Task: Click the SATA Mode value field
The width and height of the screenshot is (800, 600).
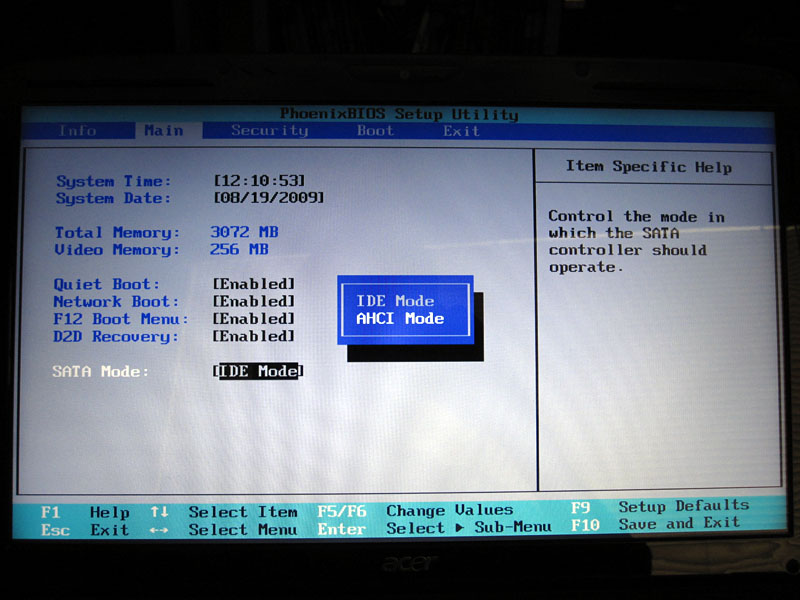Action: (258, 371)
